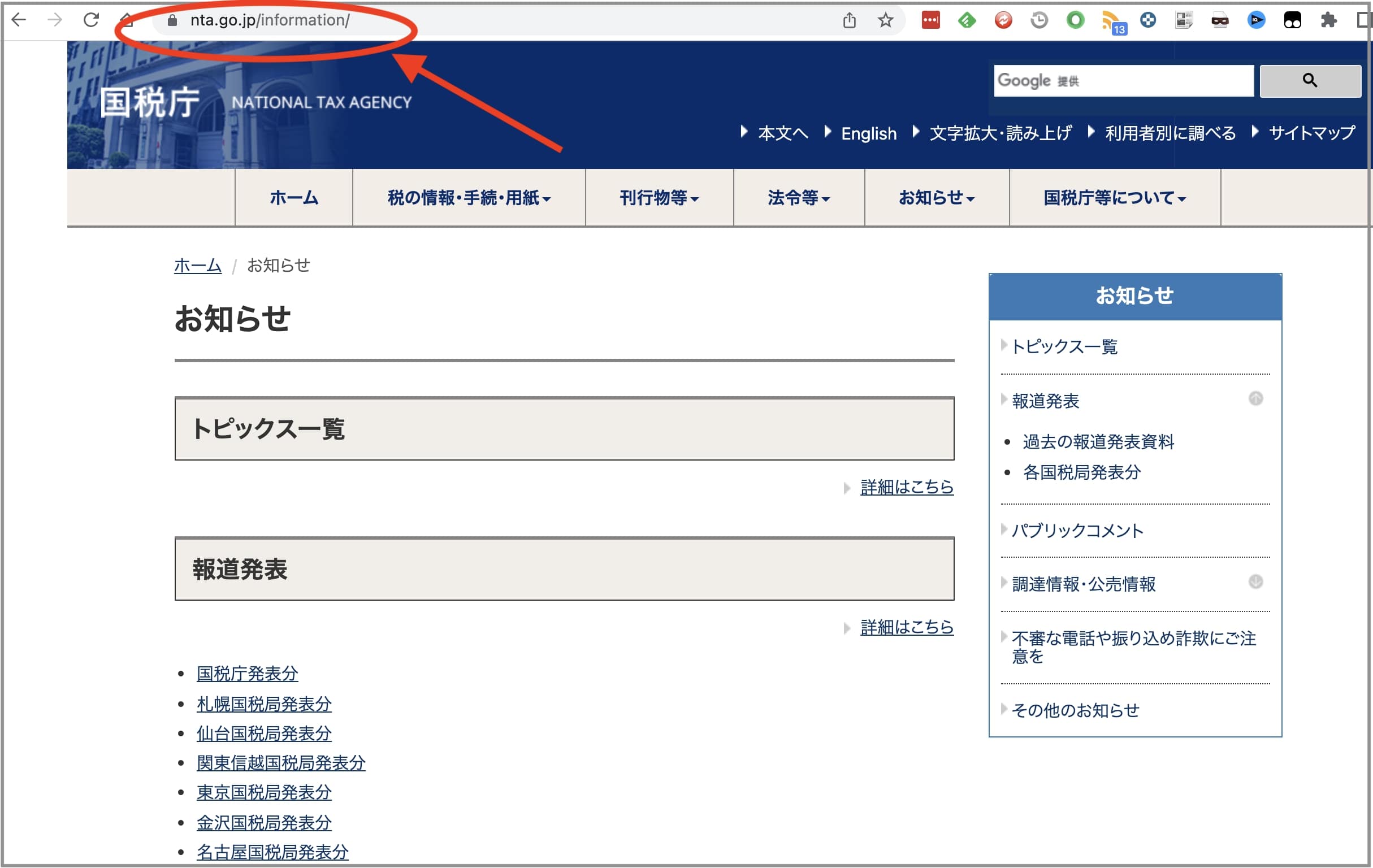Open the お知らせ navigation menu
The height and width of the screenshot is (868, 1373).
point(936,198)
